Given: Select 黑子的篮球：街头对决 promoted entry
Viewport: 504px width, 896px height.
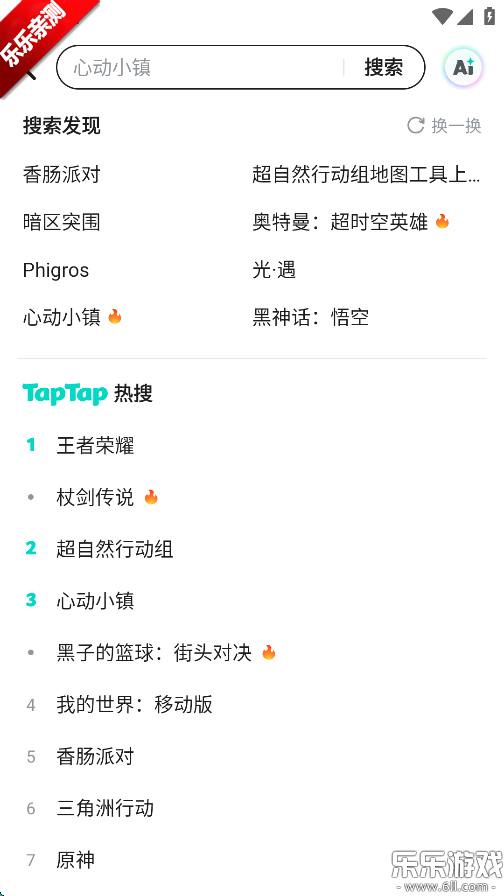Looking at the screenshot, I should tap(154, 653).
